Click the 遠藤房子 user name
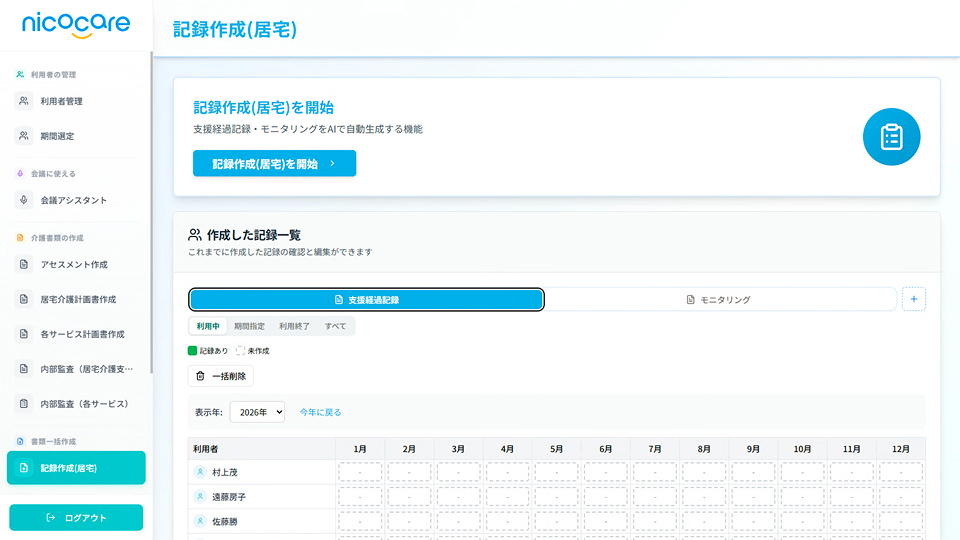 pyautogui.click(x=229, y=497)
